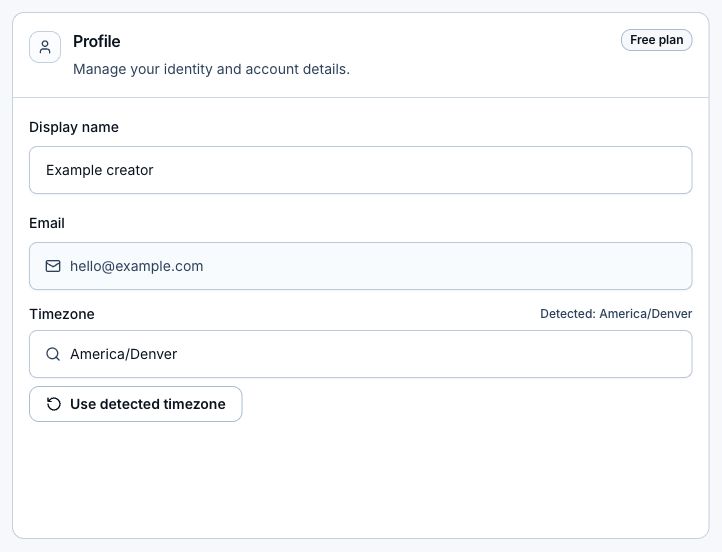Image resolution: width=722 pixels, height=552 pixels.
Task: Click Use detected timezone button
Action: (135, 404)
